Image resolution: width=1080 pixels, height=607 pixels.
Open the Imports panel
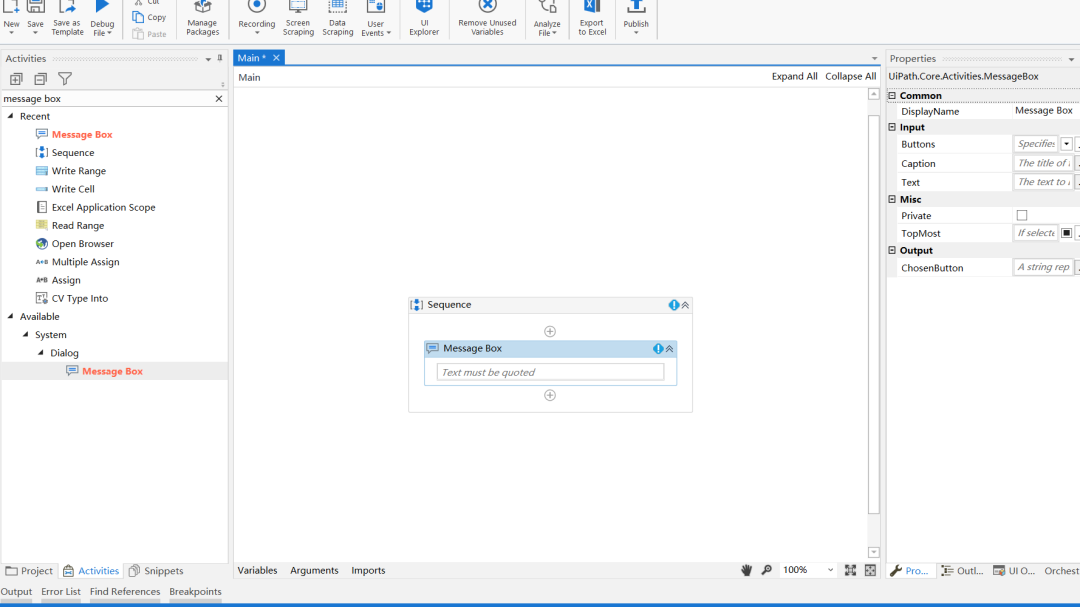point(368,570)
